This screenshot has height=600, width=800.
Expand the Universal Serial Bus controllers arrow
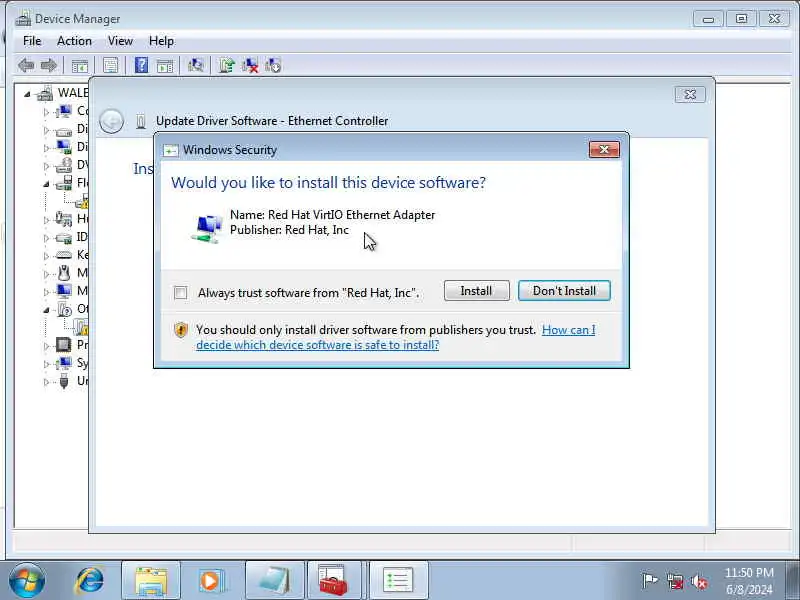[x=46, y=382]
